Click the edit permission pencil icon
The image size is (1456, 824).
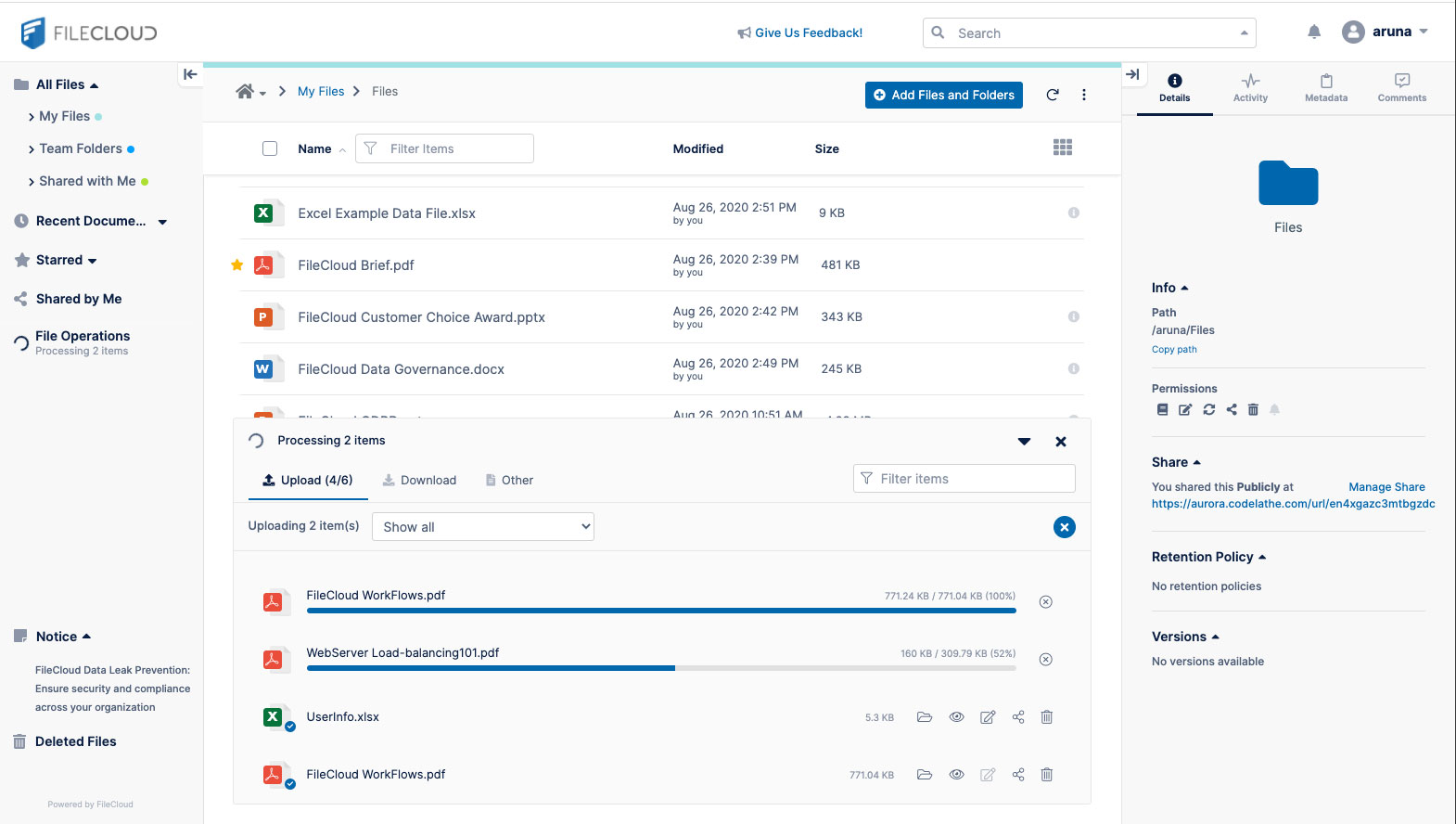coord(1185,409)
